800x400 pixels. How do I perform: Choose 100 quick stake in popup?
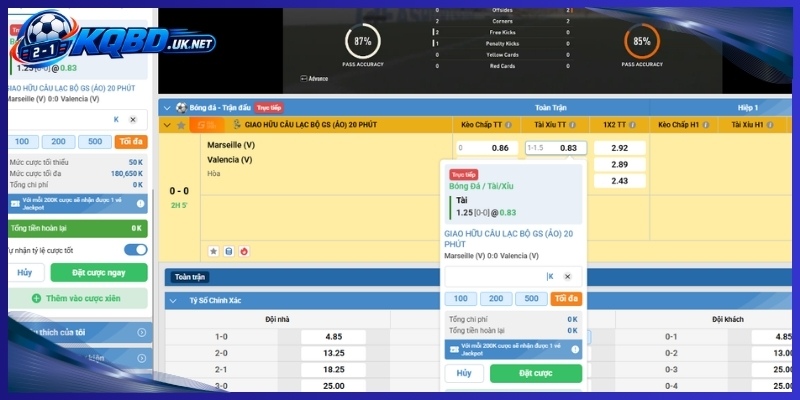click(x=461, y=299)
